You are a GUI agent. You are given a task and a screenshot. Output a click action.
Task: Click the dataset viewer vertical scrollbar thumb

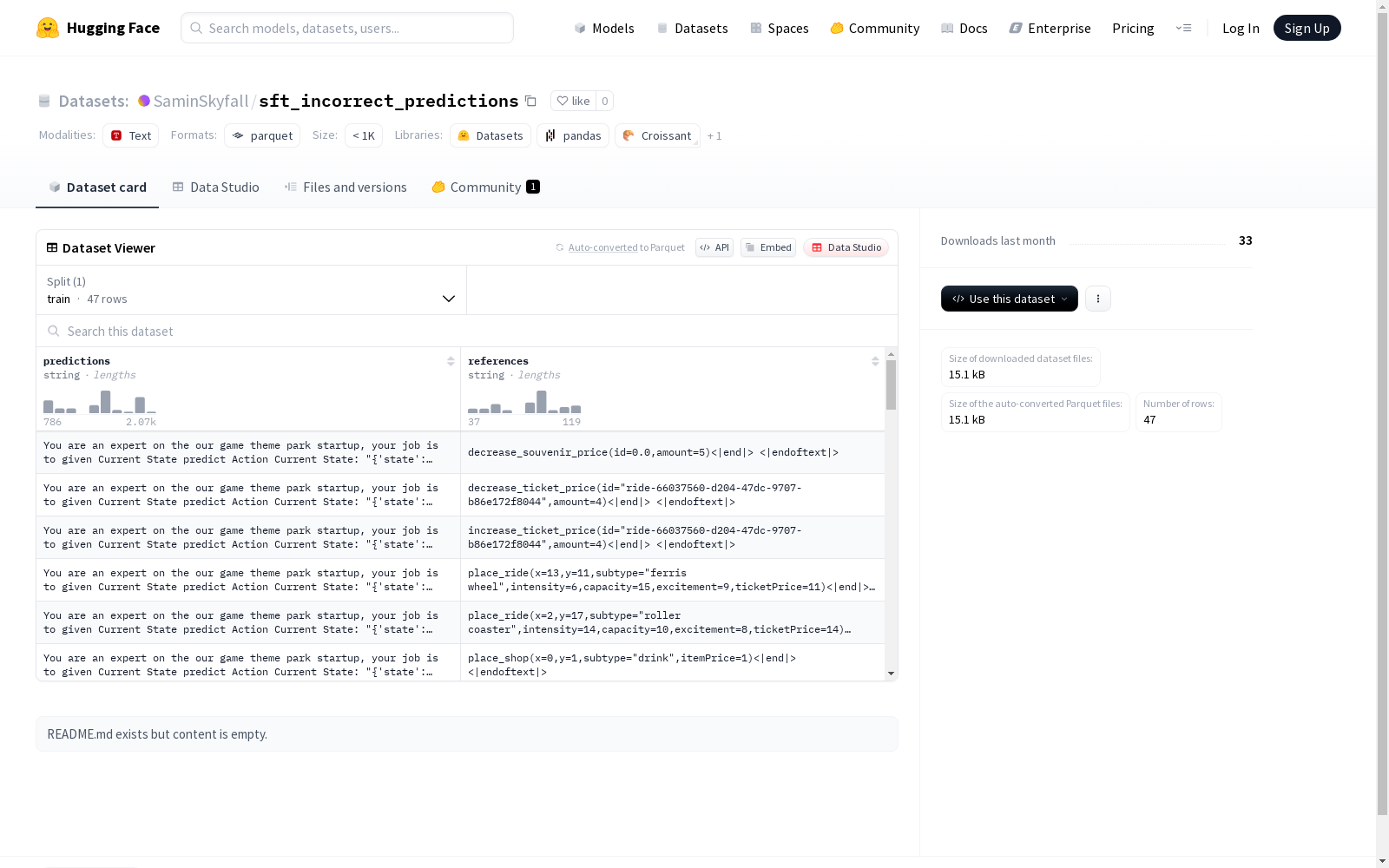point(891,385)
